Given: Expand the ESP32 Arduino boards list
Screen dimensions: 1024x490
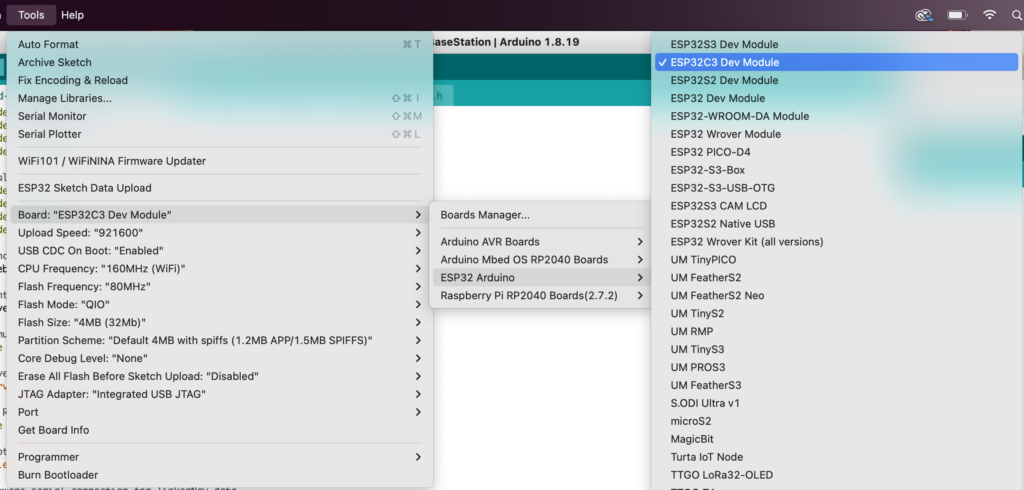Looking at the screenshot, I should (541, 278).
